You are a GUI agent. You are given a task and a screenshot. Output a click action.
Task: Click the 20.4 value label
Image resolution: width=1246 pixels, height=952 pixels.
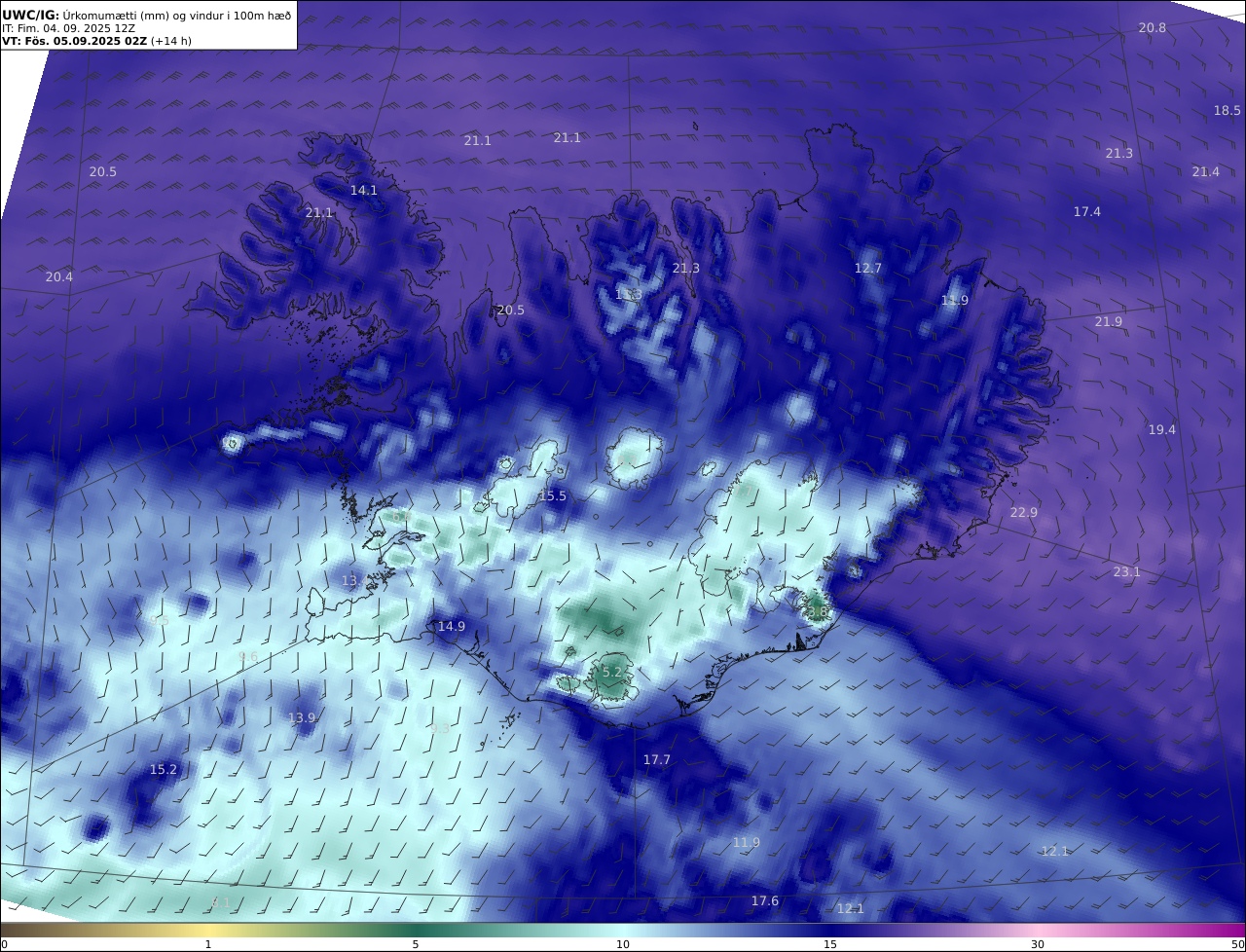59,277
